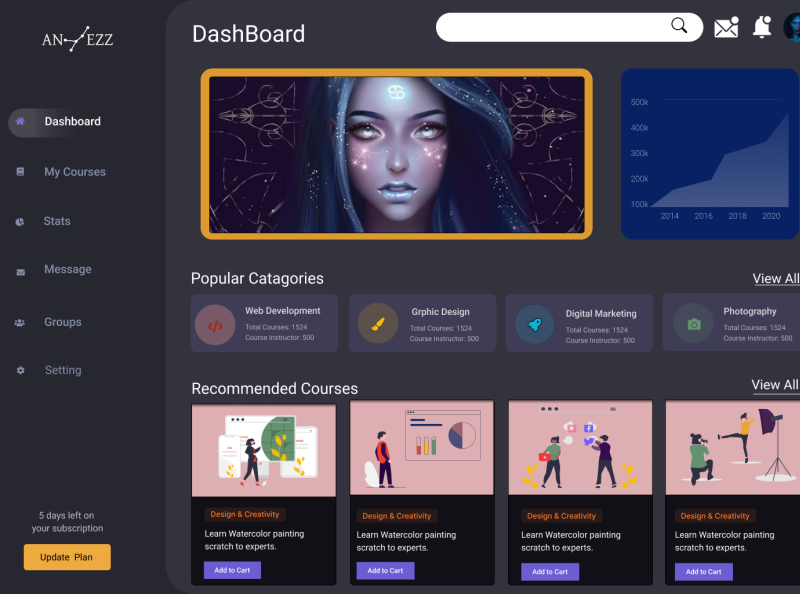Click the notification bell icon

[x=762, y=27]
